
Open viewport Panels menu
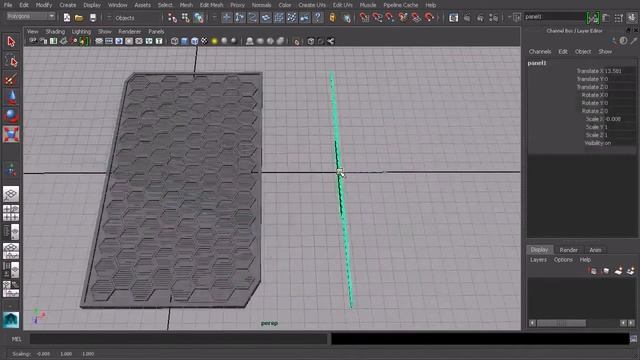pyautogui.click(x=156, y=31)
